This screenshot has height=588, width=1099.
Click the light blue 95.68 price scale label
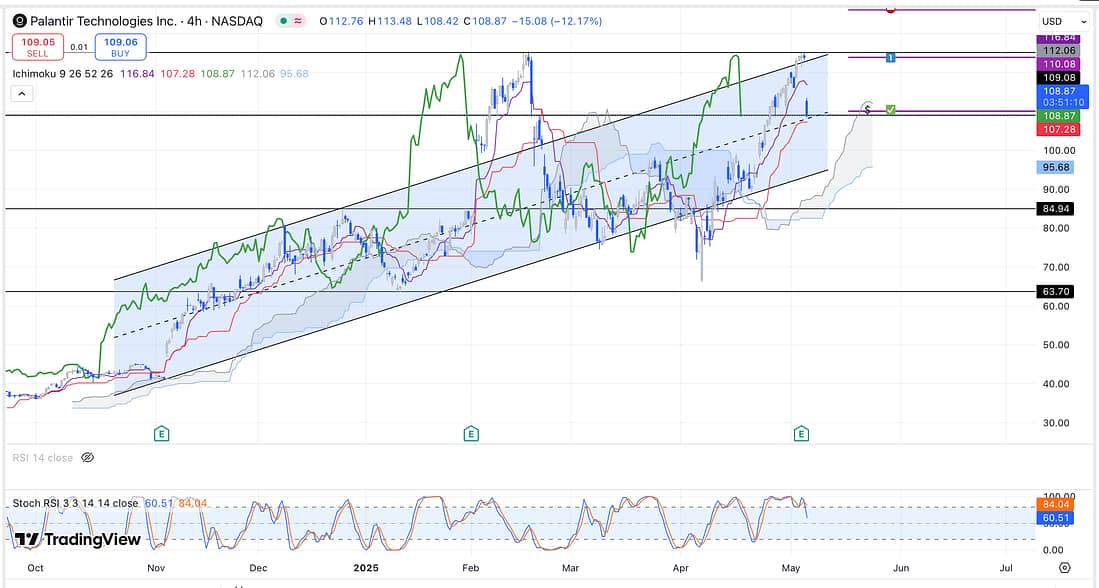pyautogui.click(x=1056, y=167)
